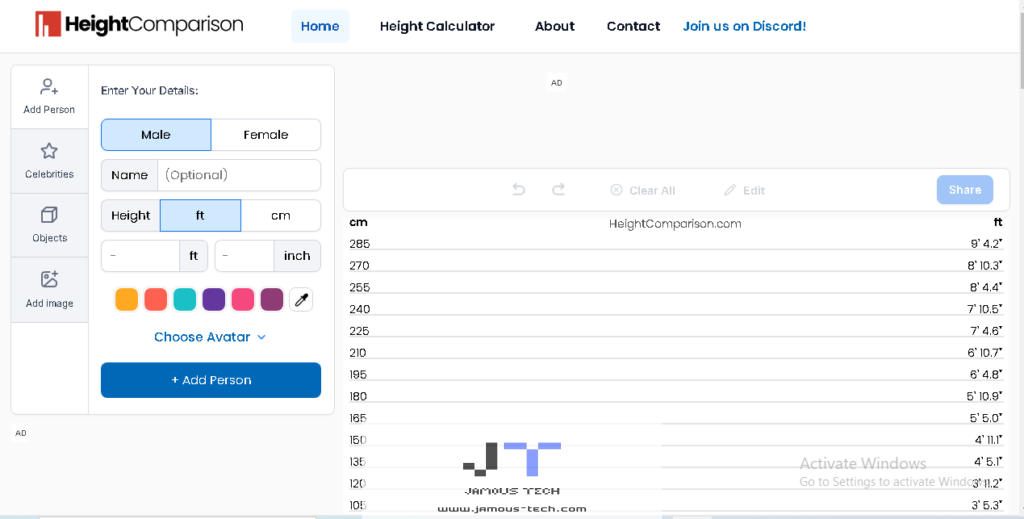Click the HeightComparison logo
The image size is (1024, 519).
139,24
